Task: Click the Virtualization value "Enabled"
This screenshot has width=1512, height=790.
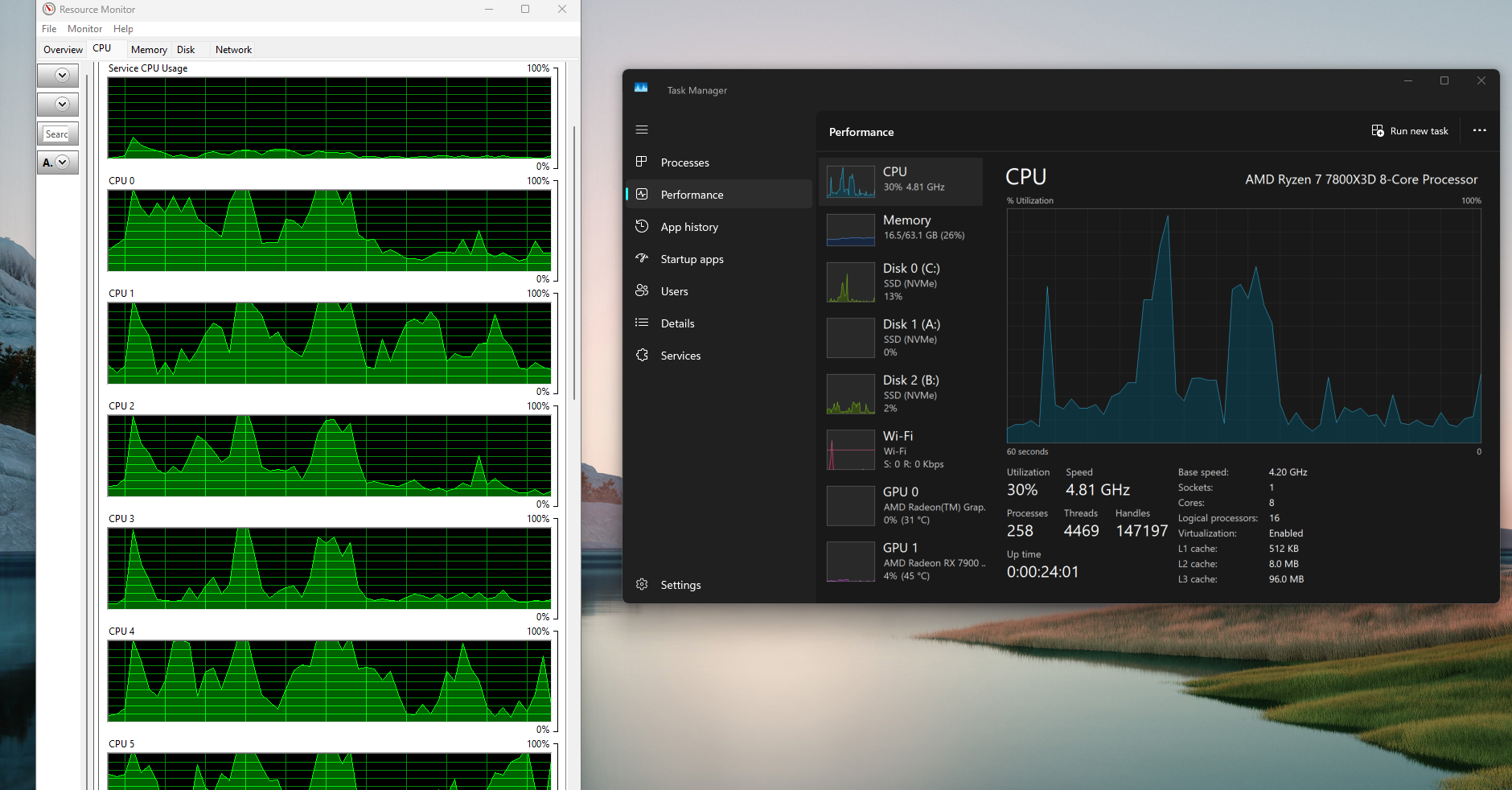Action: coord(1286,533)
